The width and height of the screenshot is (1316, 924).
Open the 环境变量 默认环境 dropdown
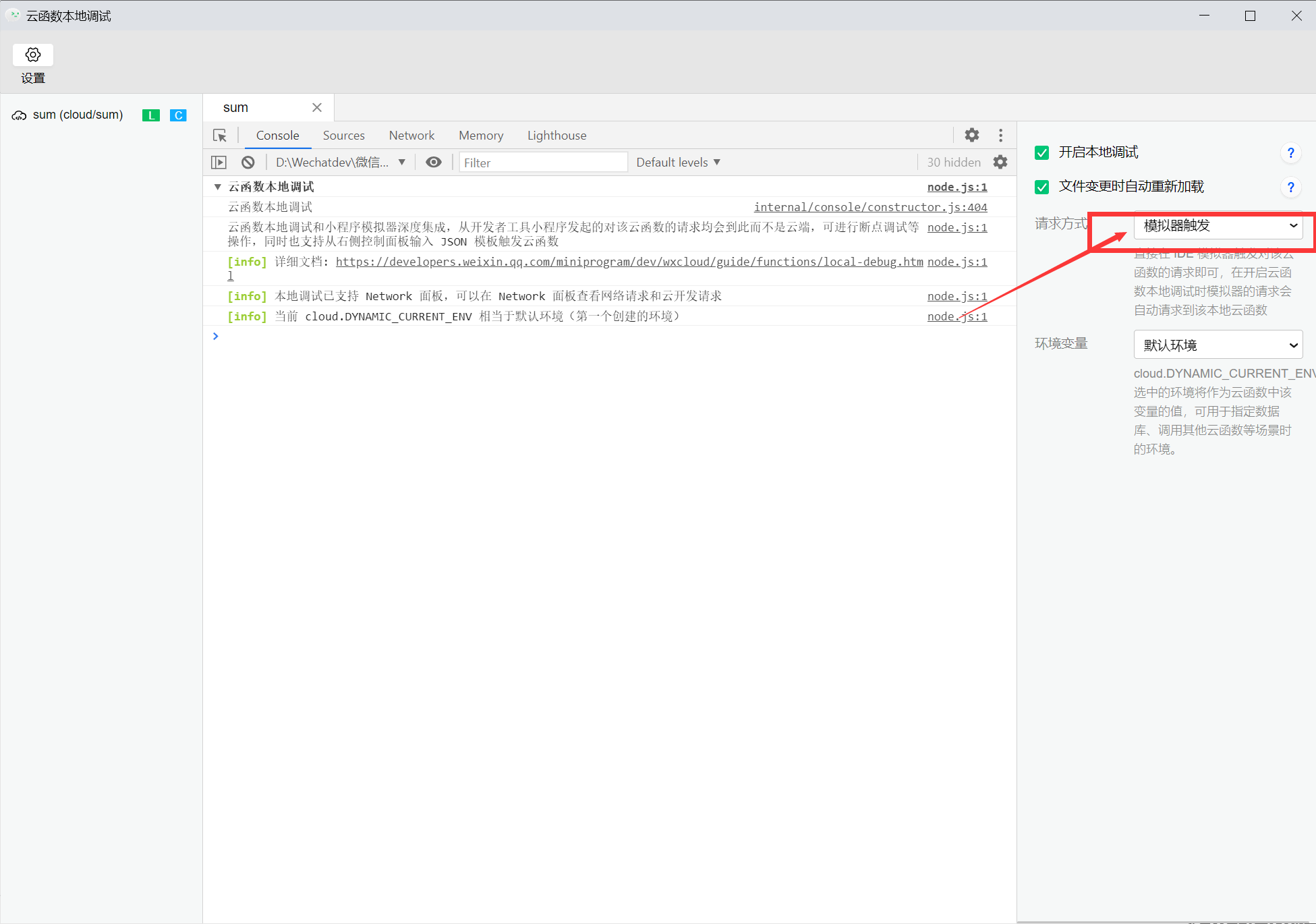pos(1215,345)
